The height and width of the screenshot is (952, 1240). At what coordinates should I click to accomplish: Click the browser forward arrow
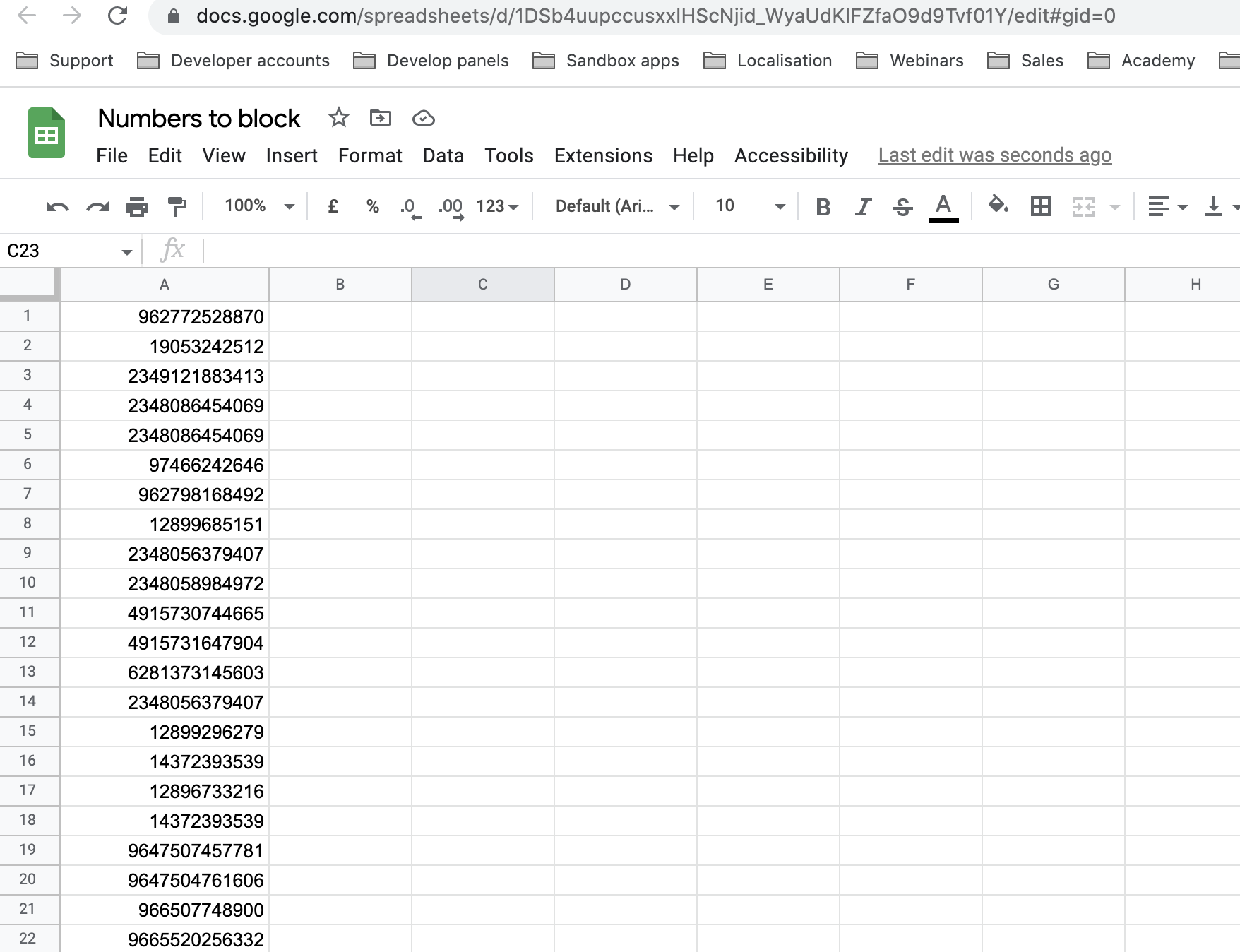pos(72,16)
